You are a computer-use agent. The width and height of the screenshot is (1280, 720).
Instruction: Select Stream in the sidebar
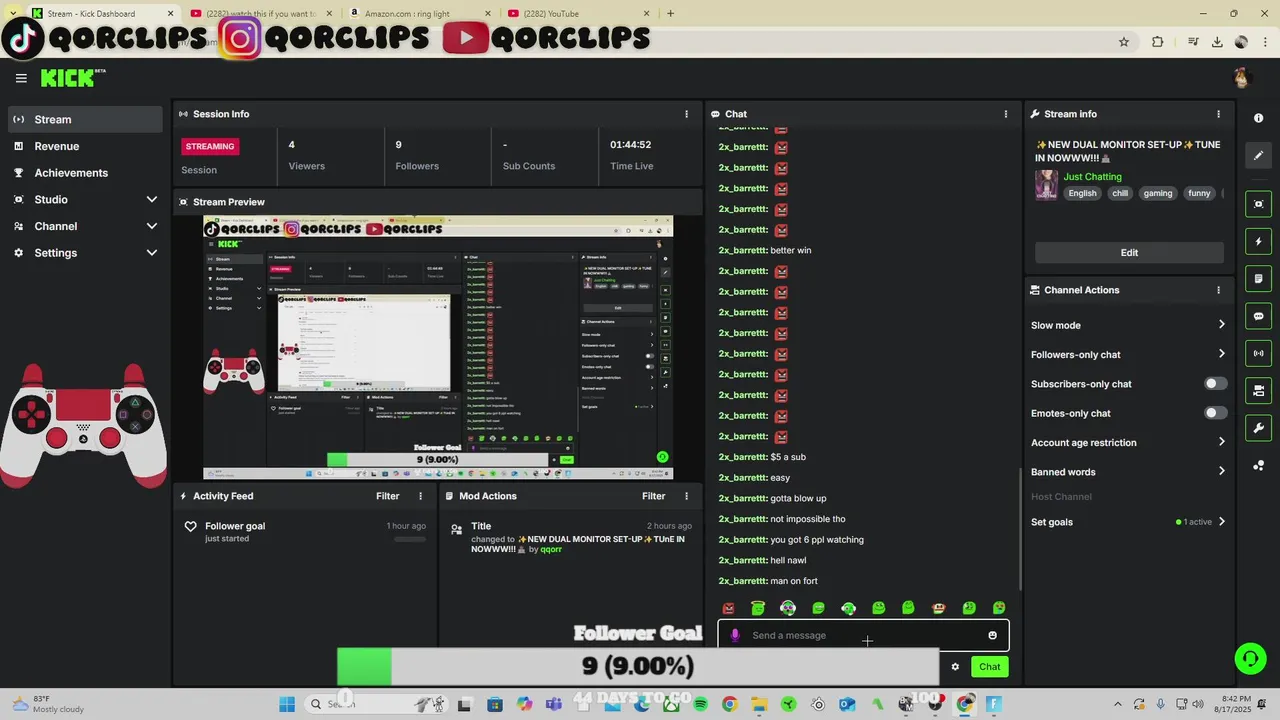85,119
